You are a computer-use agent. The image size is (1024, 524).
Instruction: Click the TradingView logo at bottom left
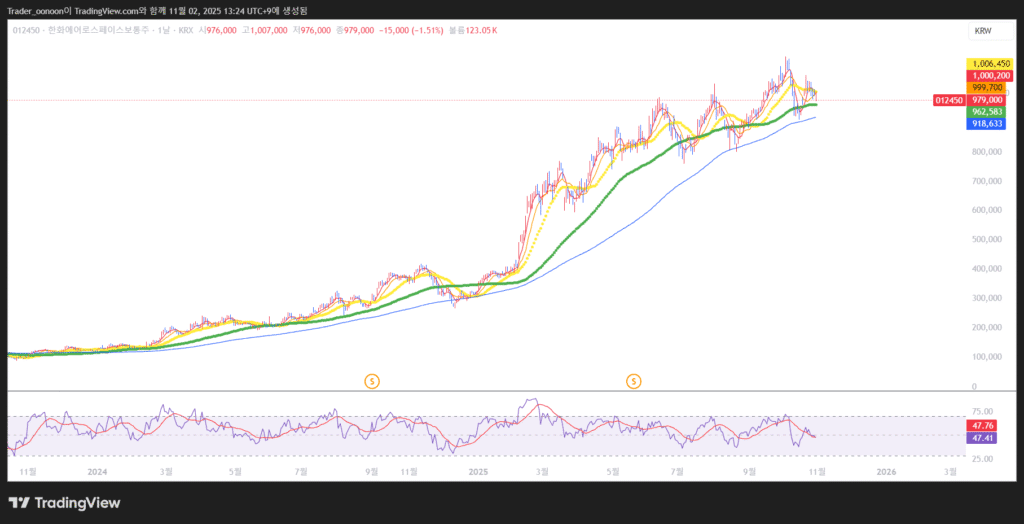pos(64,502)
